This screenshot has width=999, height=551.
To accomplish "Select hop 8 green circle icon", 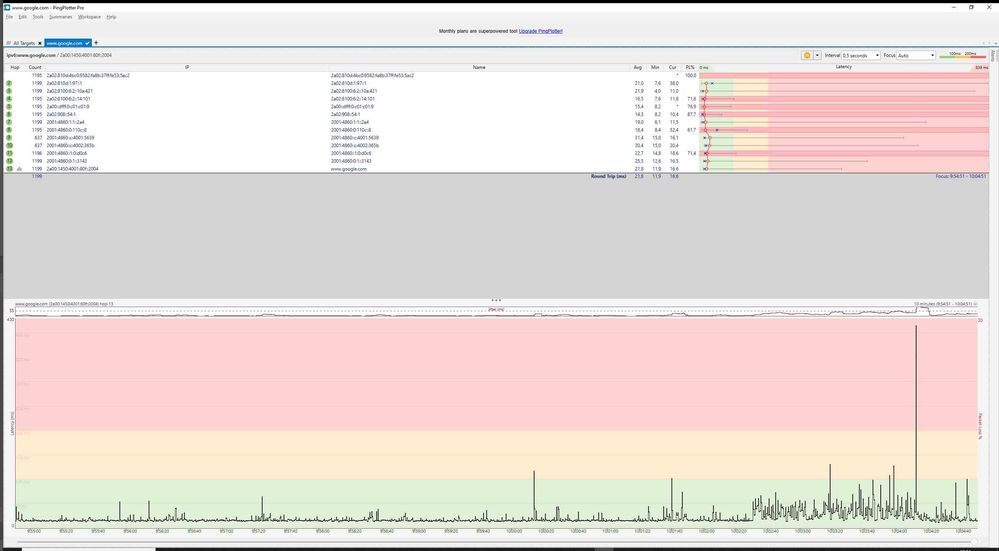I will [x=9, y=130].
